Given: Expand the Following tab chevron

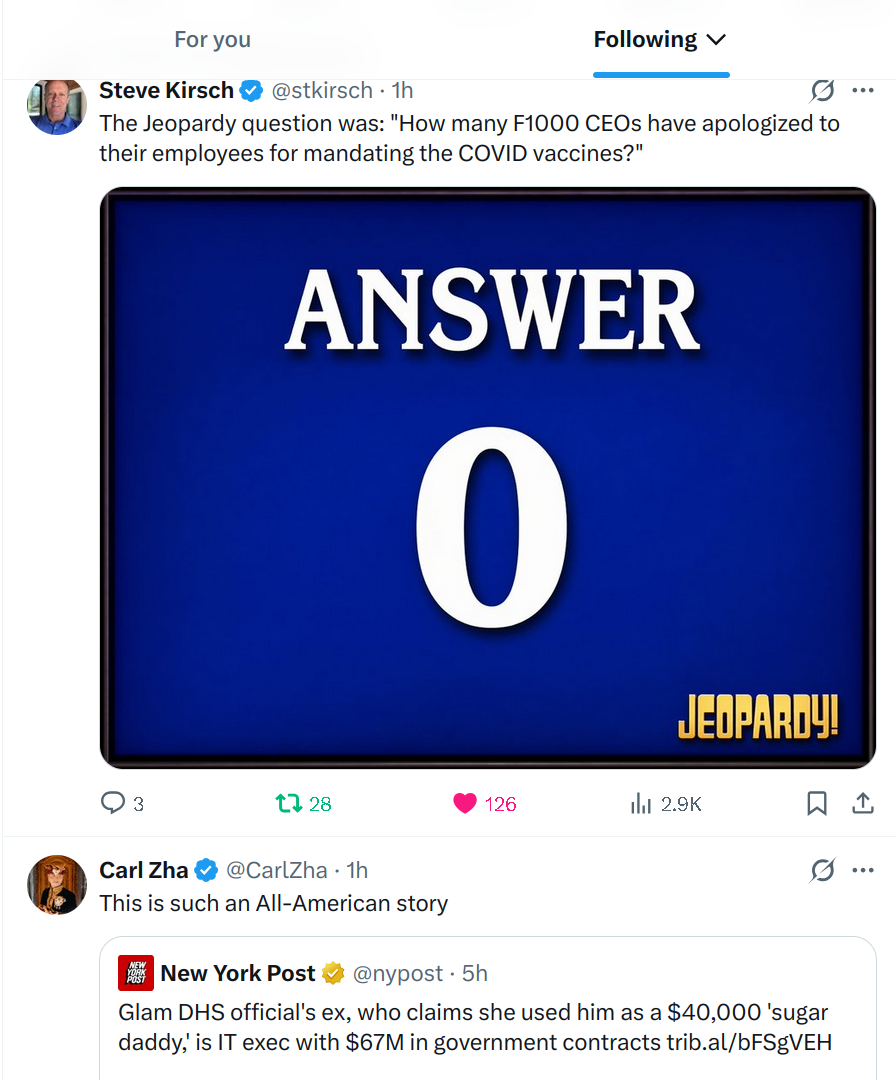Looking at the screenshot, I should [716, 40].
